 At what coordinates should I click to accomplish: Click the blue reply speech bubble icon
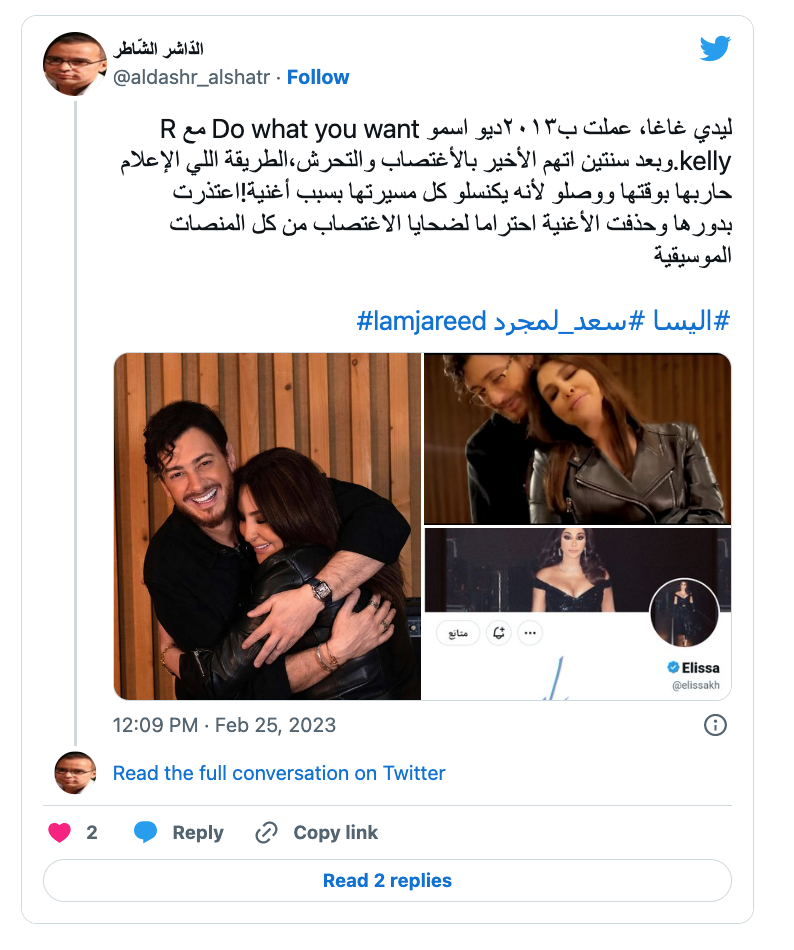coord(145,832)
